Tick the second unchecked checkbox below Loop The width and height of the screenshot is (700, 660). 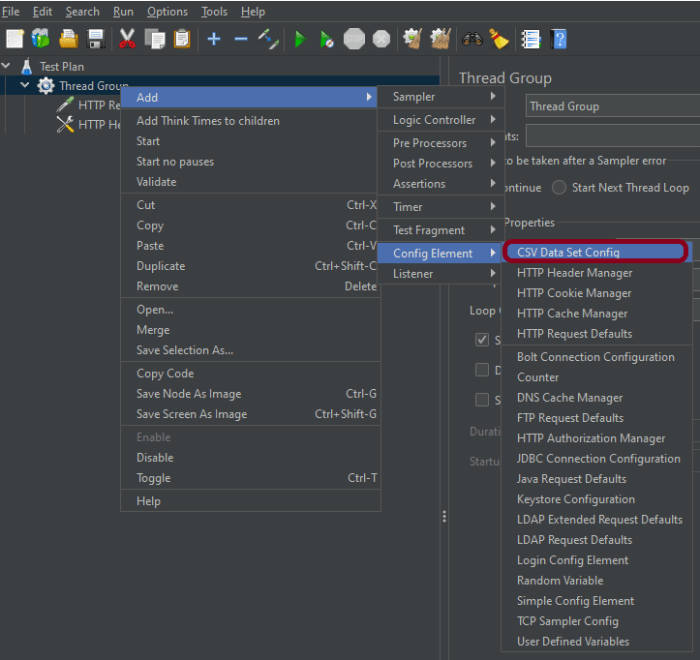[x=482, y=400]
